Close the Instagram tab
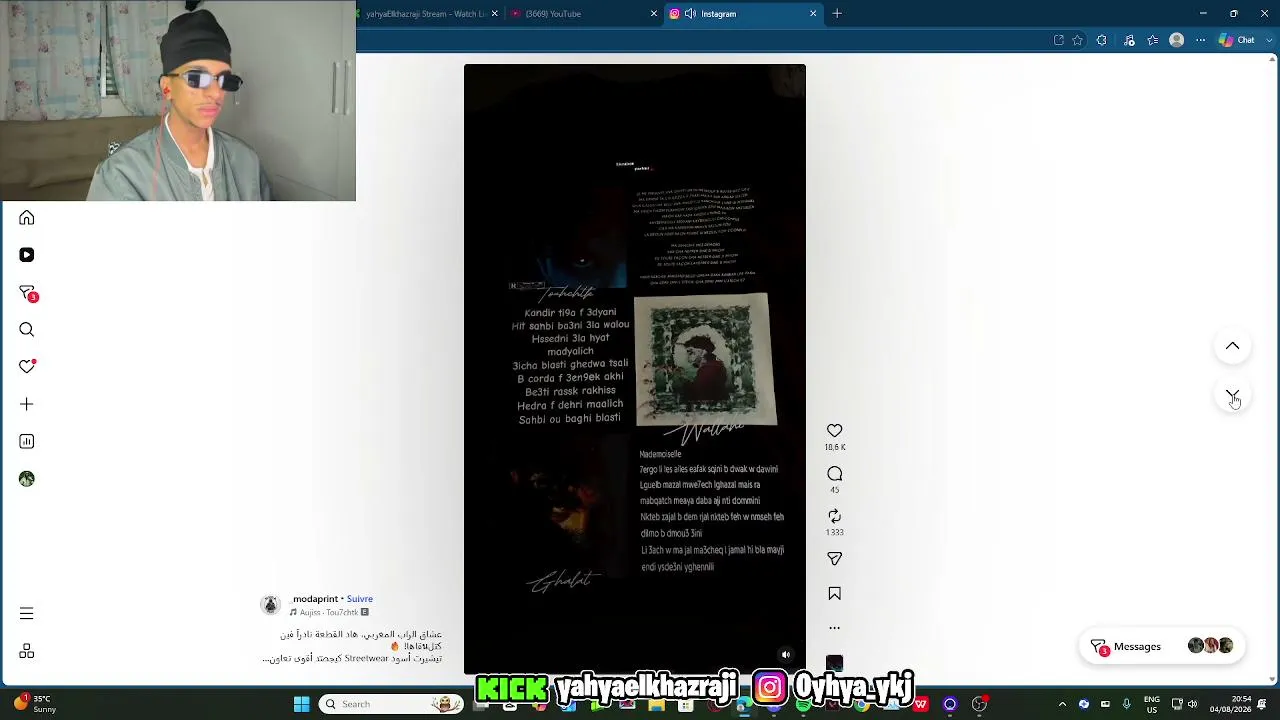This screenshot has width=1280, height=720. click(813, 14)
